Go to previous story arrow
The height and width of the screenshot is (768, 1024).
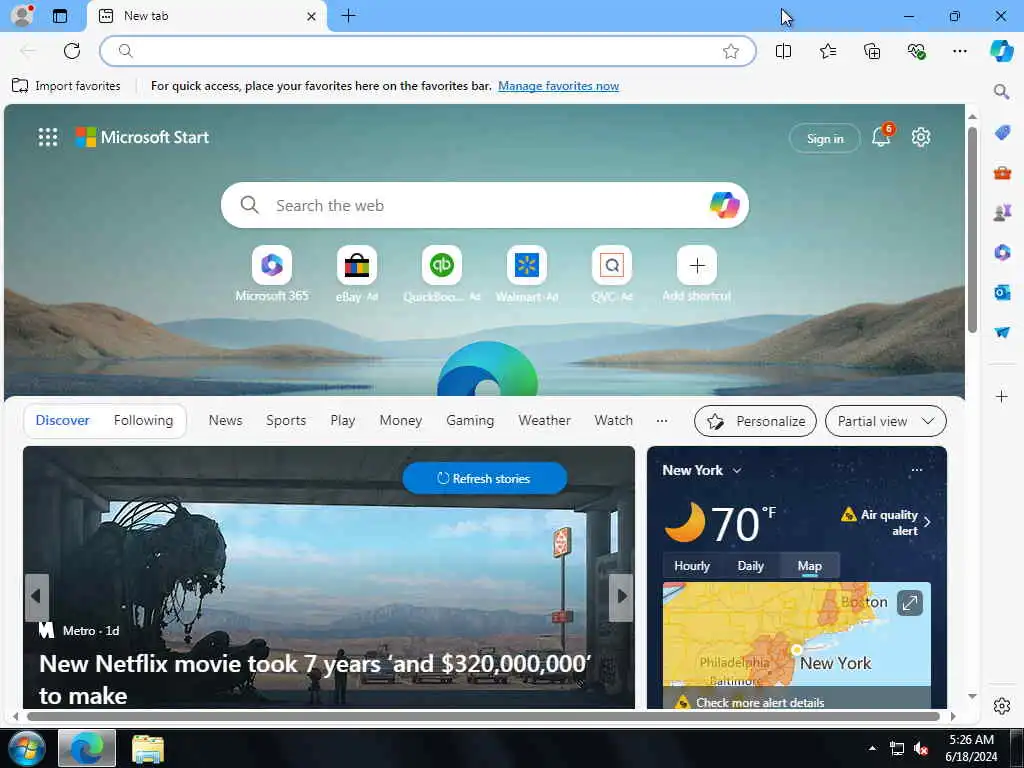click(37, 597)
